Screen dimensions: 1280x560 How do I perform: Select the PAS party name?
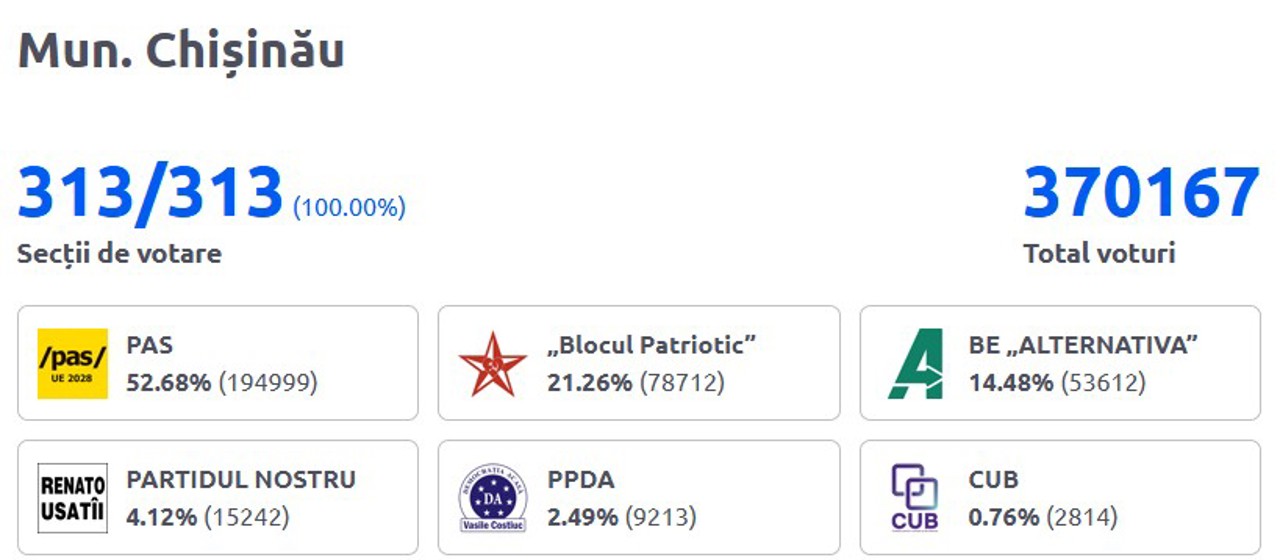(149, 345)
